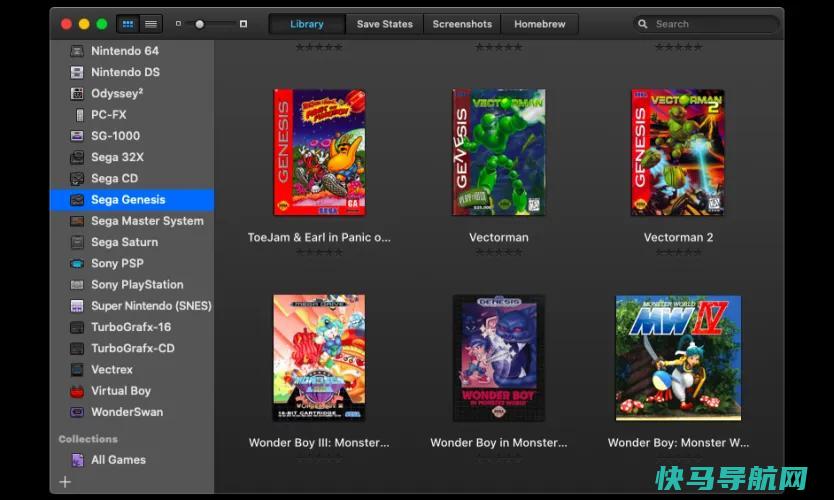Switch to grid view layout
Screen dimensions: 834x500
(128, 24)
